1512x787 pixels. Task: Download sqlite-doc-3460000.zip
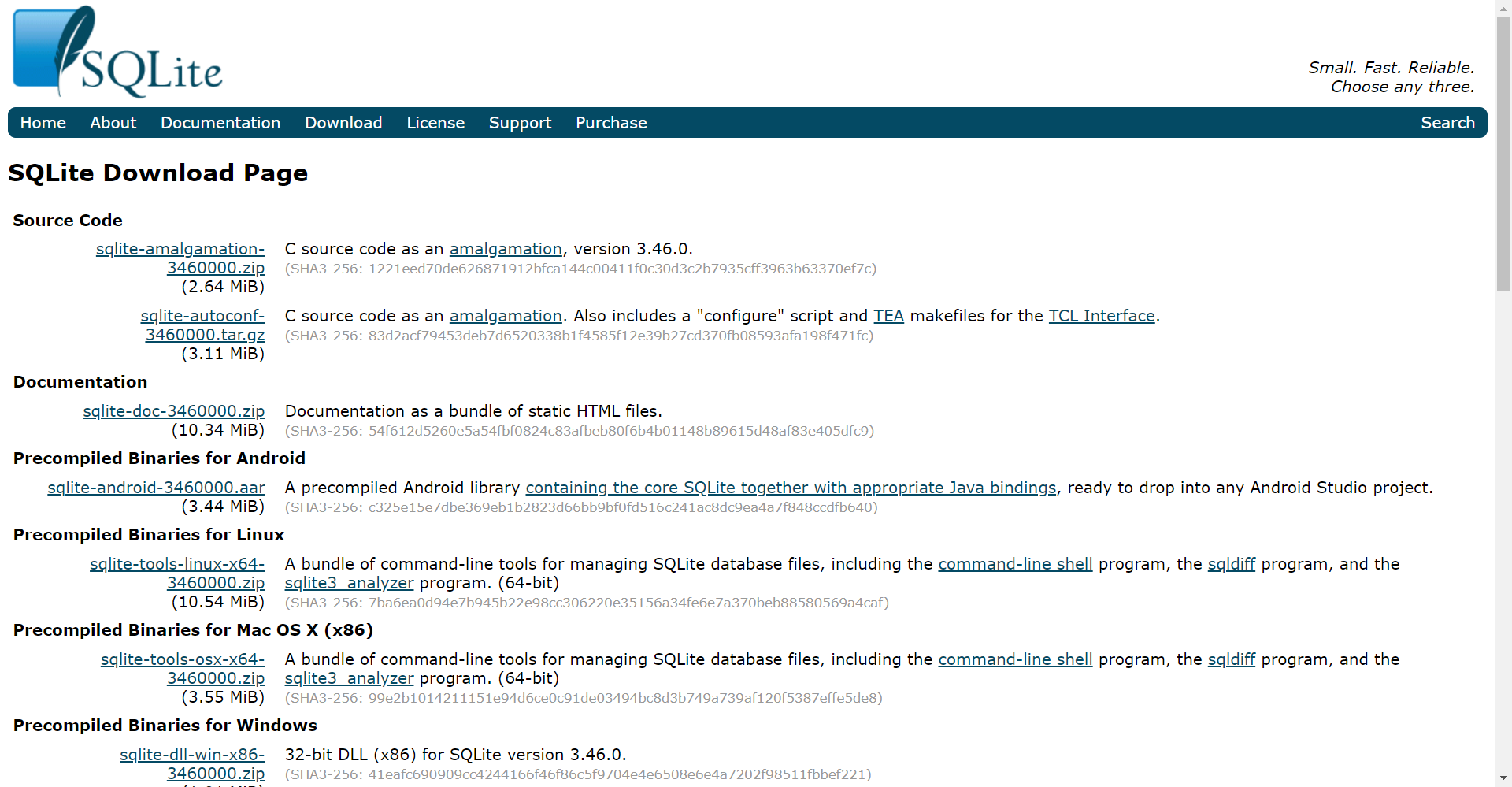pos(174,411)
